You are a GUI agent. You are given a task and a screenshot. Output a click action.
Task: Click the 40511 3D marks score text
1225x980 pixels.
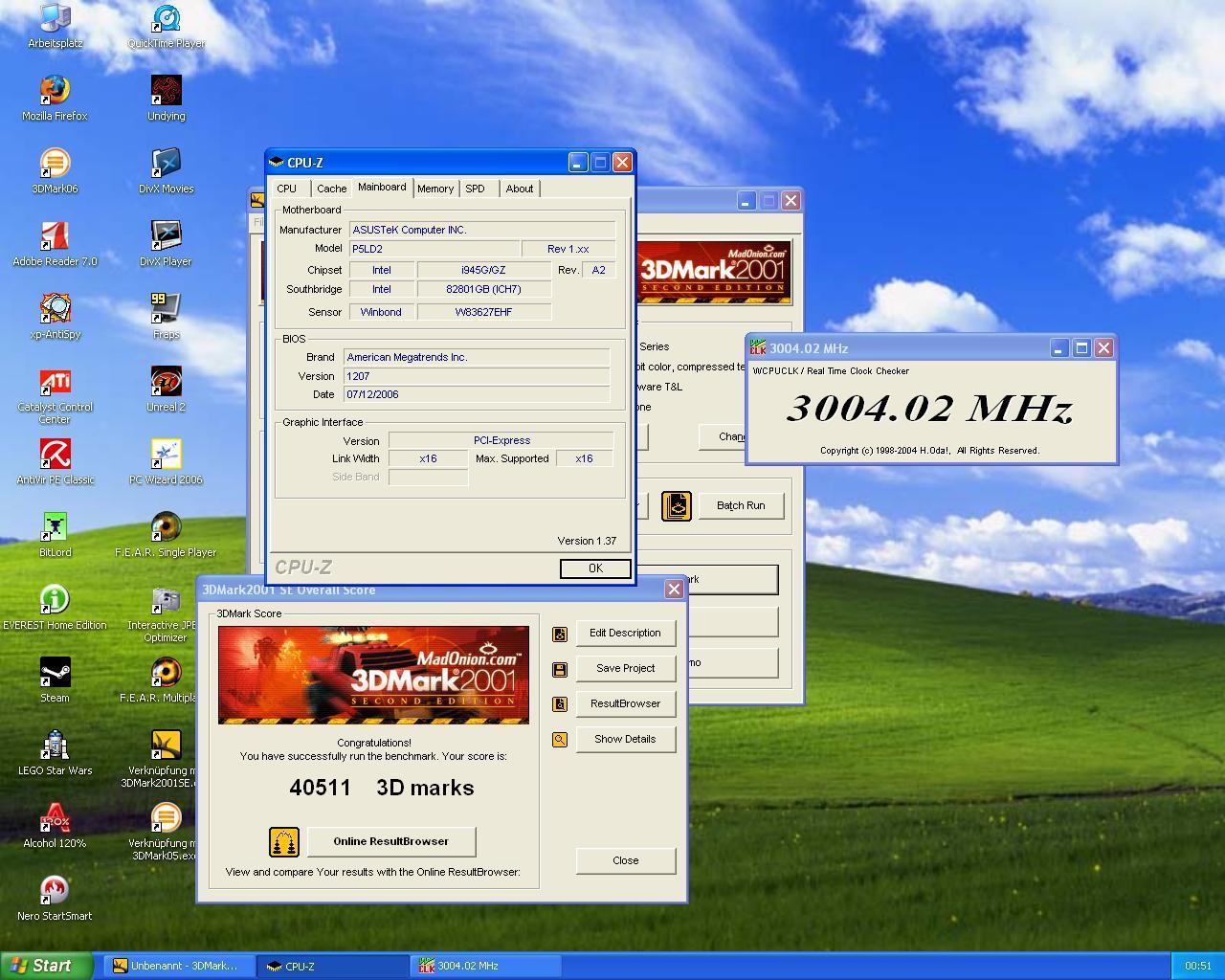pyautogui.click(x=382, y=788)
